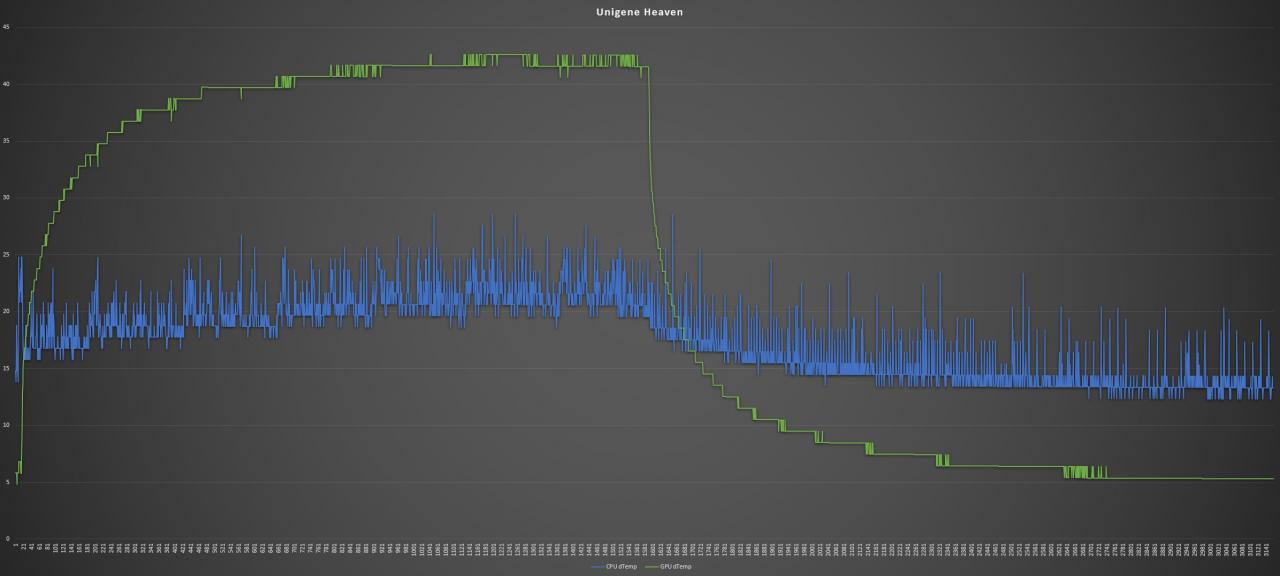This screenshot has width=1280, height=576.
Task: Select the 5 label on the y-axis
Action: pos(8,482)
